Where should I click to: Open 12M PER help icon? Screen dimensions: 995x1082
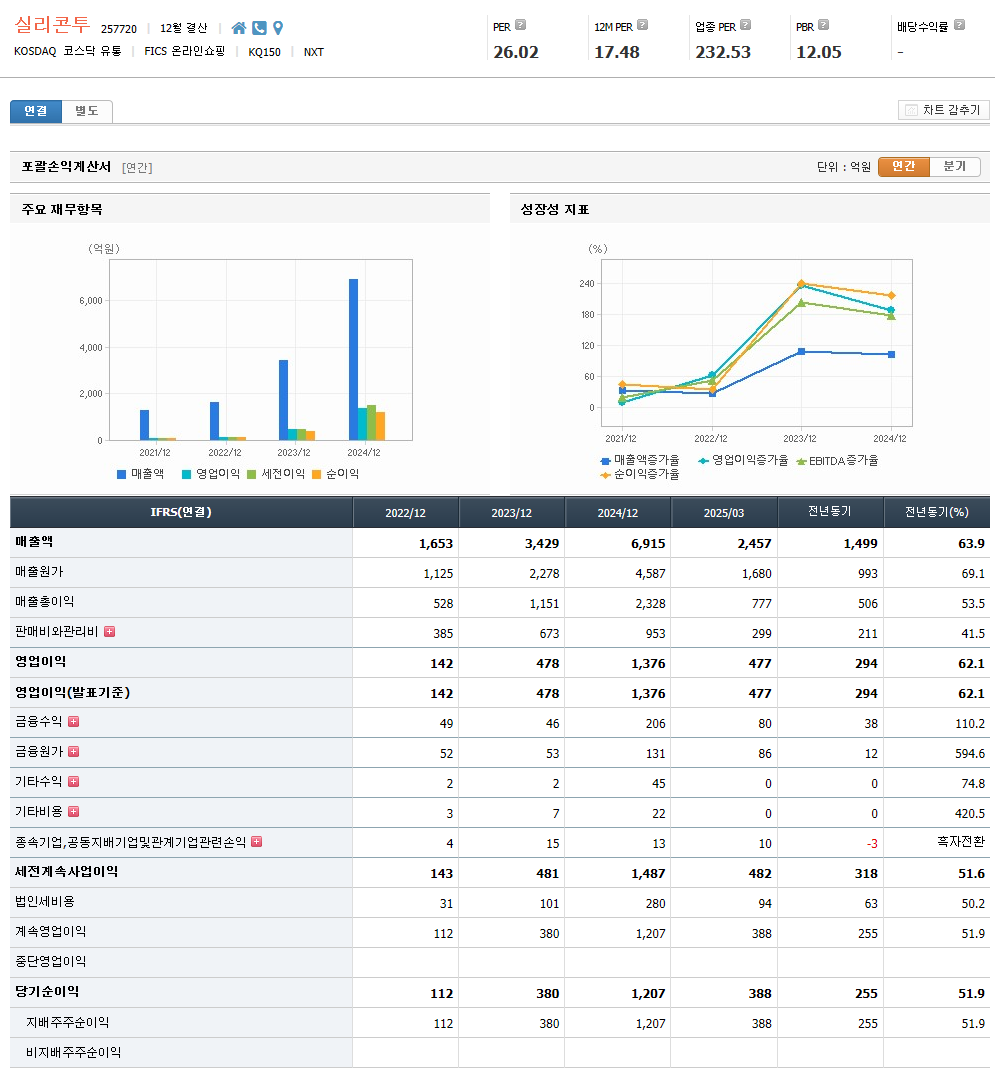tap(642, 25)
